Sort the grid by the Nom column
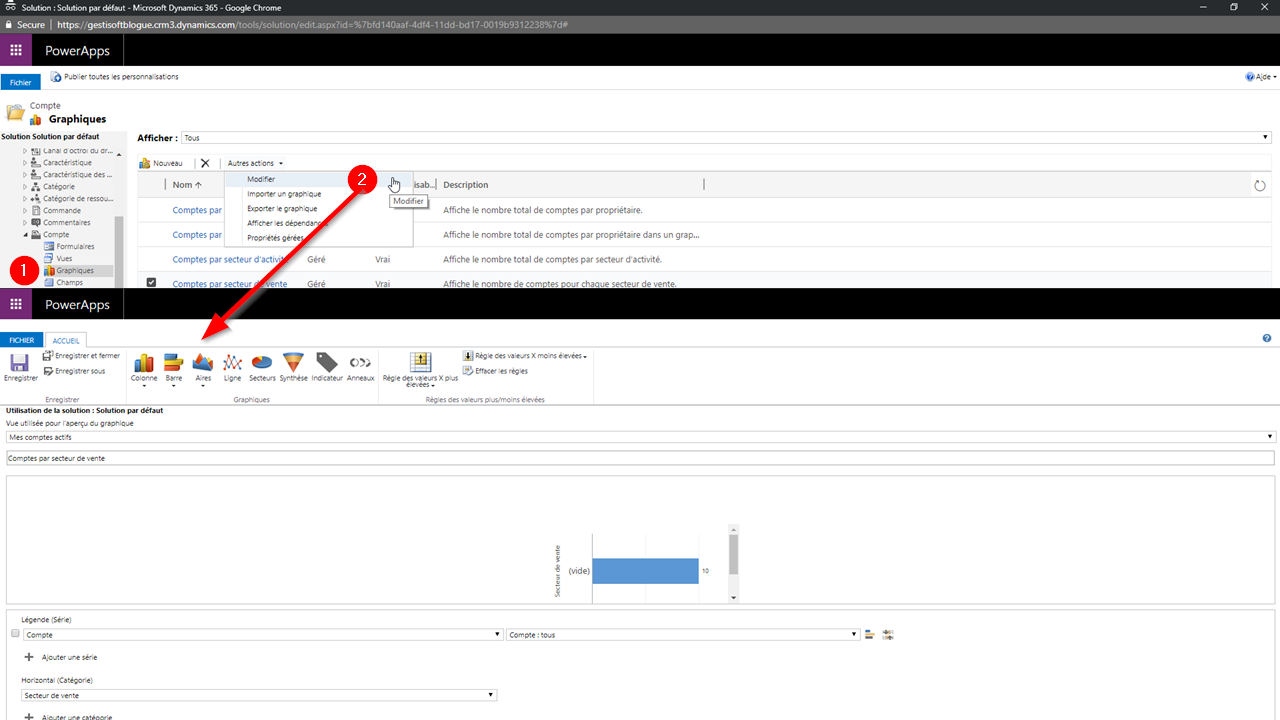 pos(187,185)
